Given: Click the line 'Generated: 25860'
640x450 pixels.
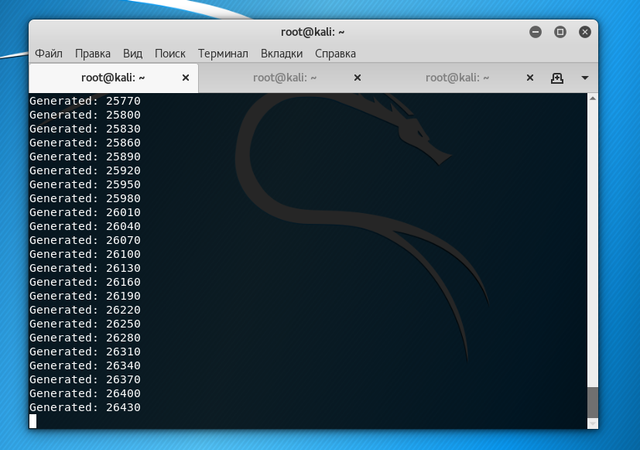Looking at the screenshot, I should tap(85, 143).
